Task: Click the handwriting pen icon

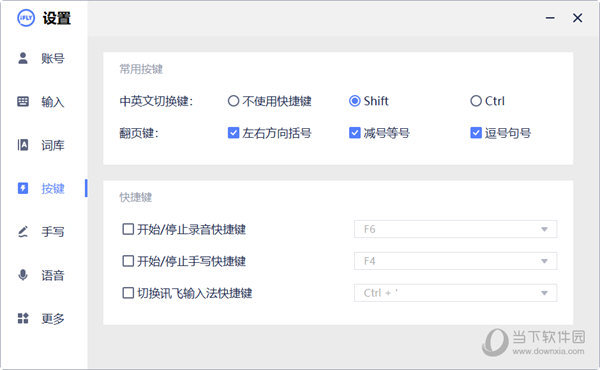Action: 23,231
